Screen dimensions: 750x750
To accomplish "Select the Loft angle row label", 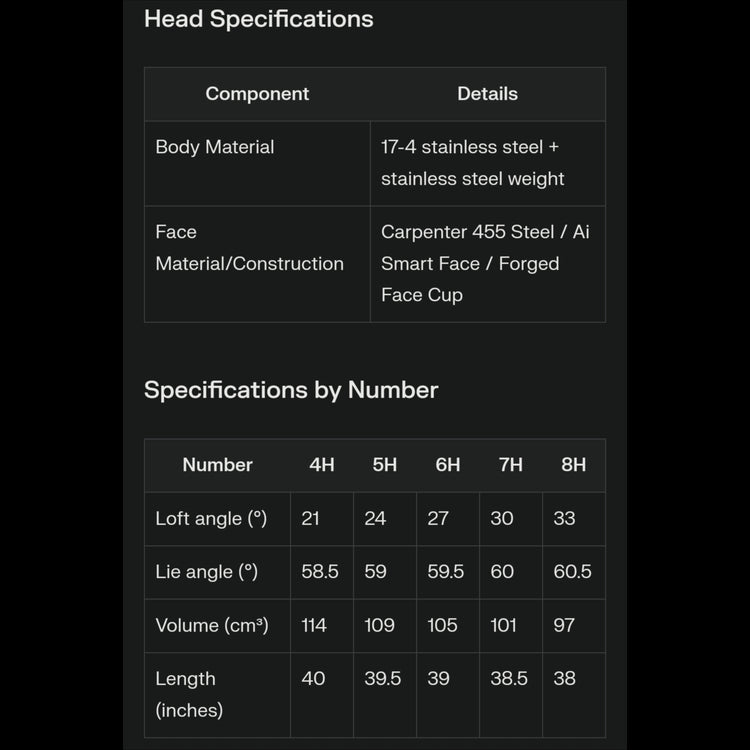I will (211, 519).
